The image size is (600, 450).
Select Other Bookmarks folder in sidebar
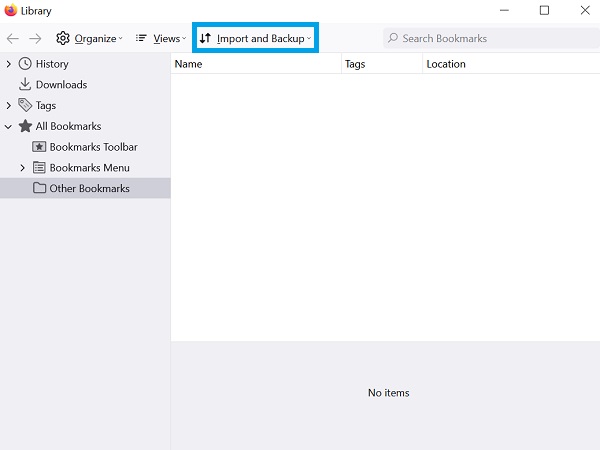[x=89, y=188]
